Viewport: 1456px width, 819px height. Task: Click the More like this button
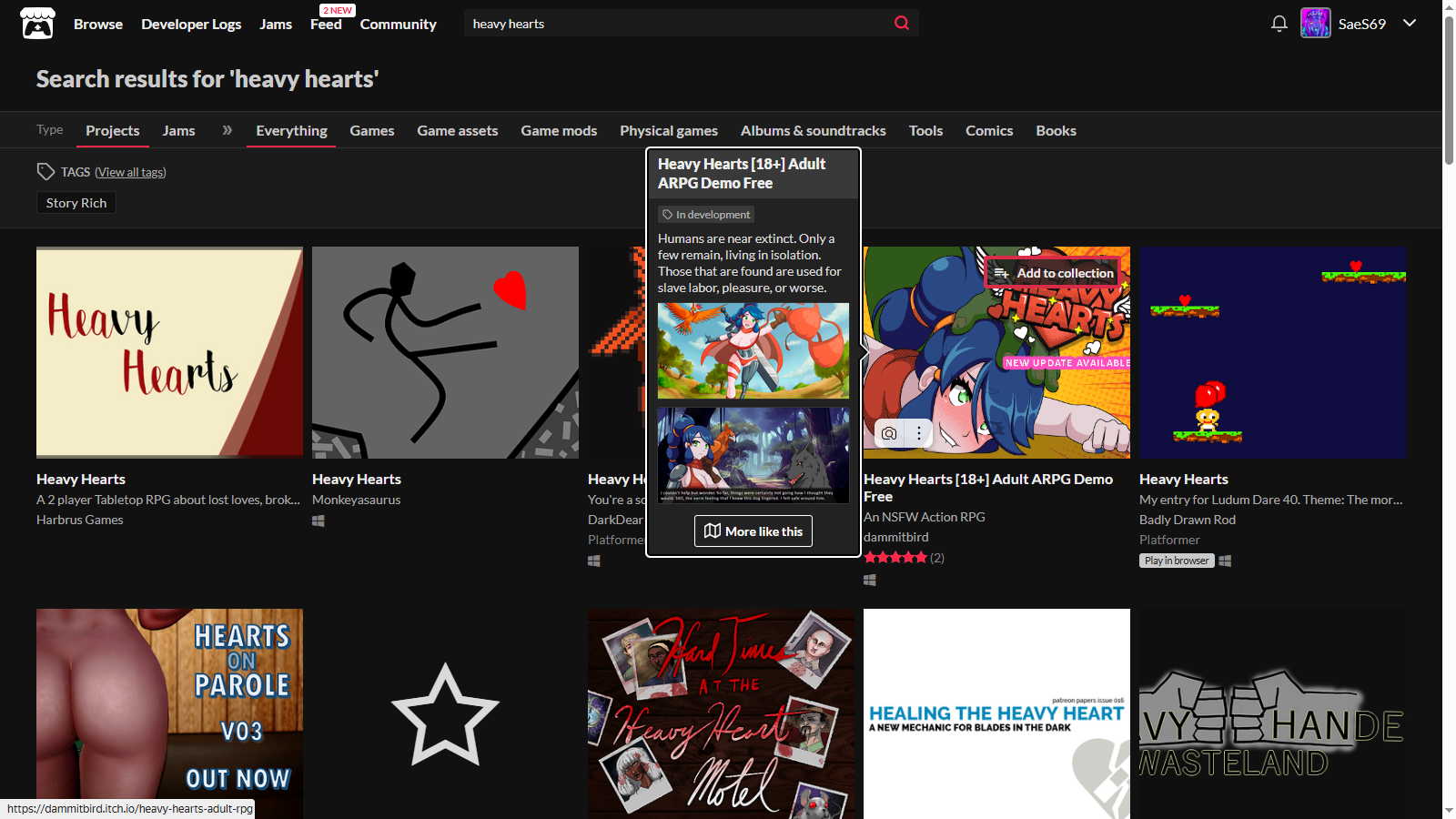tap(753, 531)
